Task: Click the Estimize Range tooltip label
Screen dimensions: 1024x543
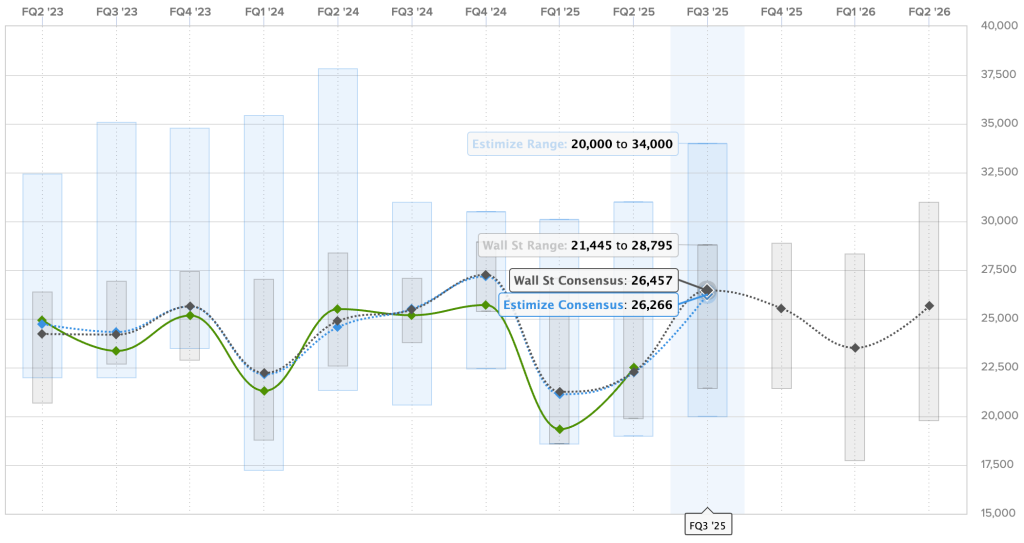Action: pyautogui.click(x=572, y=144)
